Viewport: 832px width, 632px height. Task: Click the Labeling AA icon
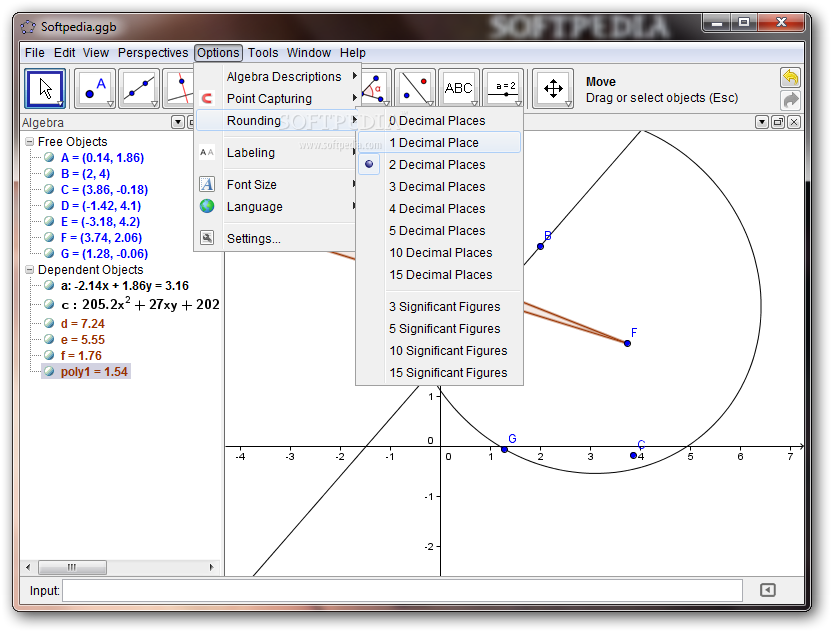[x=207, y=153]
